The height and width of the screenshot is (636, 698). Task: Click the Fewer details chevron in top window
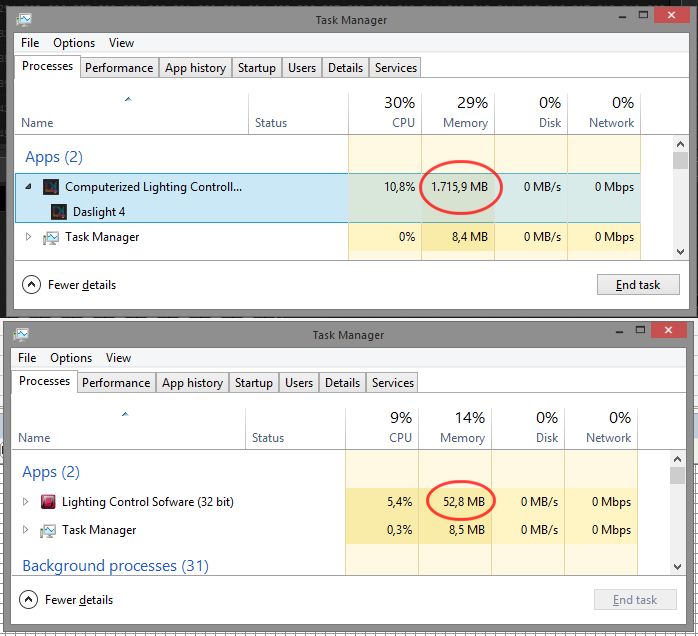(31, 285)
